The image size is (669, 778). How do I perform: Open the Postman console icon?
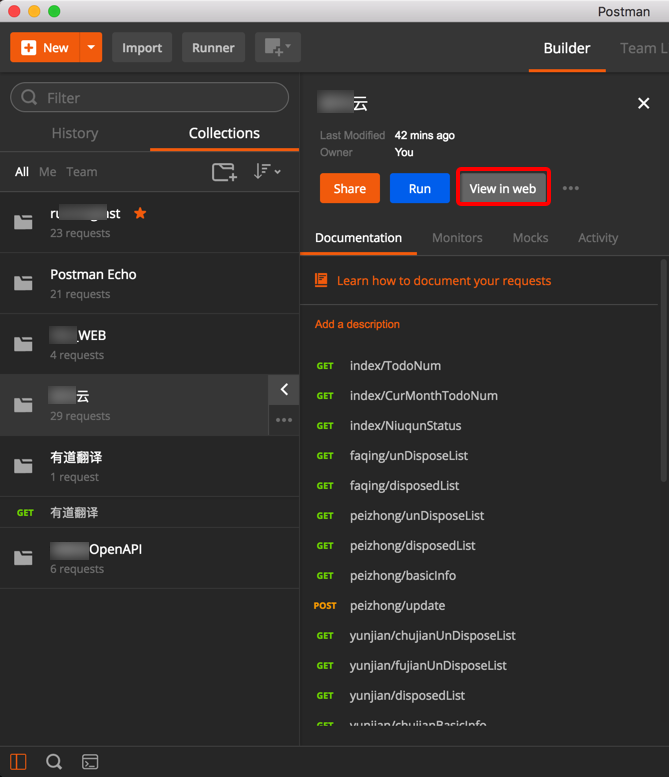point(90,762)
